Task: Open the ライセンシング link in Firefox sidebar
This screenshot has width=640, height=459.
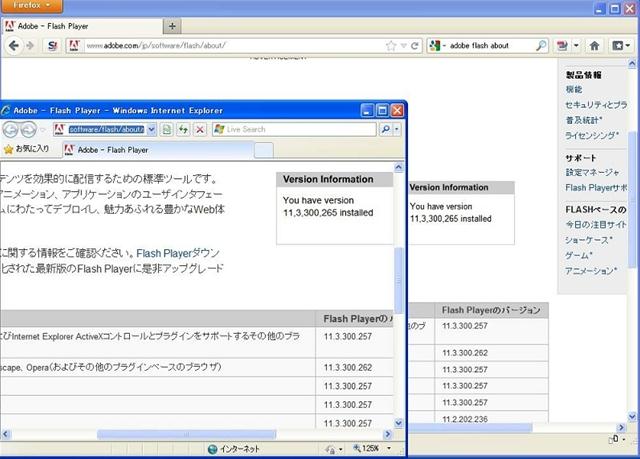Action: (x=592, y=135)
